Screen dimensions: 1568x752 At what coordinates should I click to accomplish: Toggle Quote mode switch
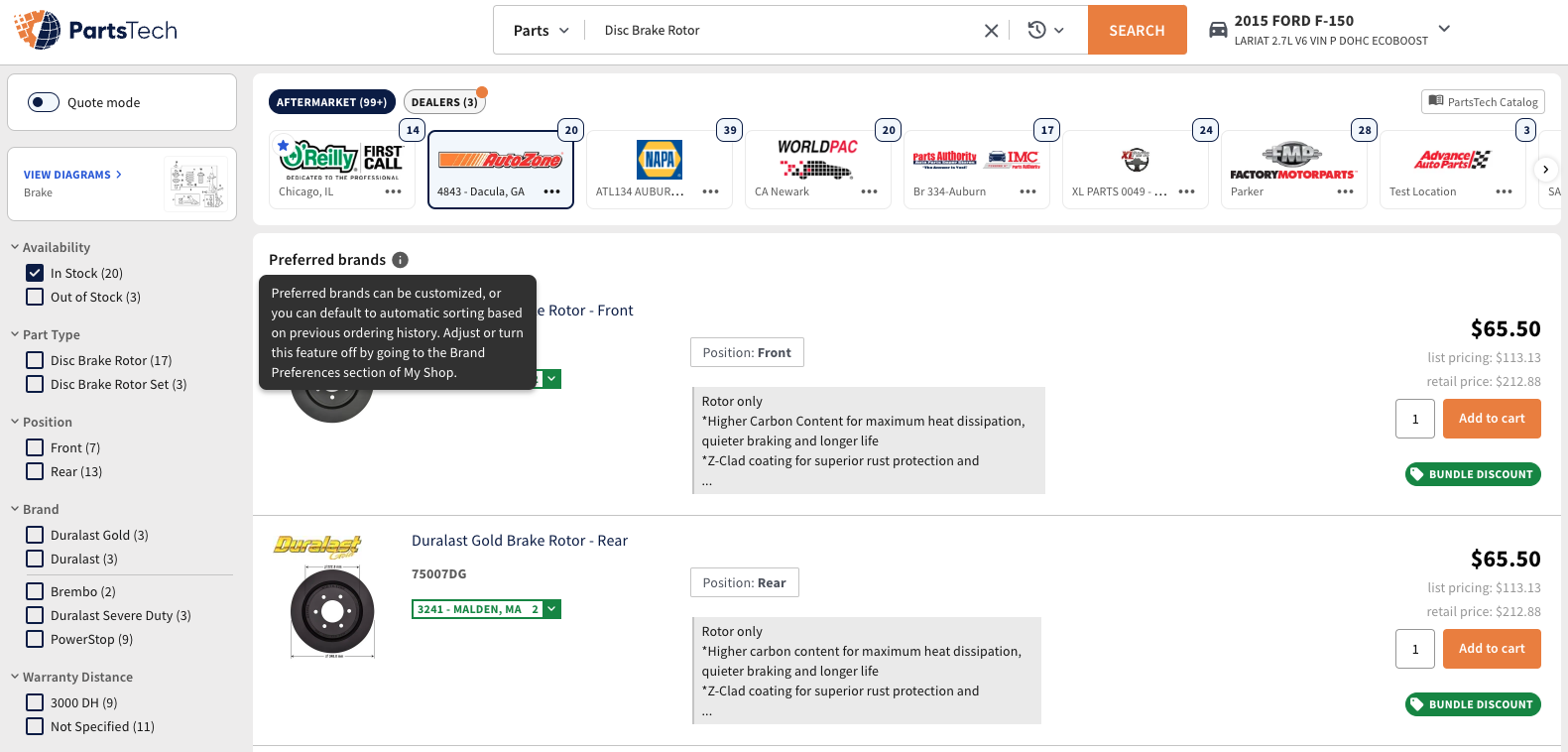point(44,102)
